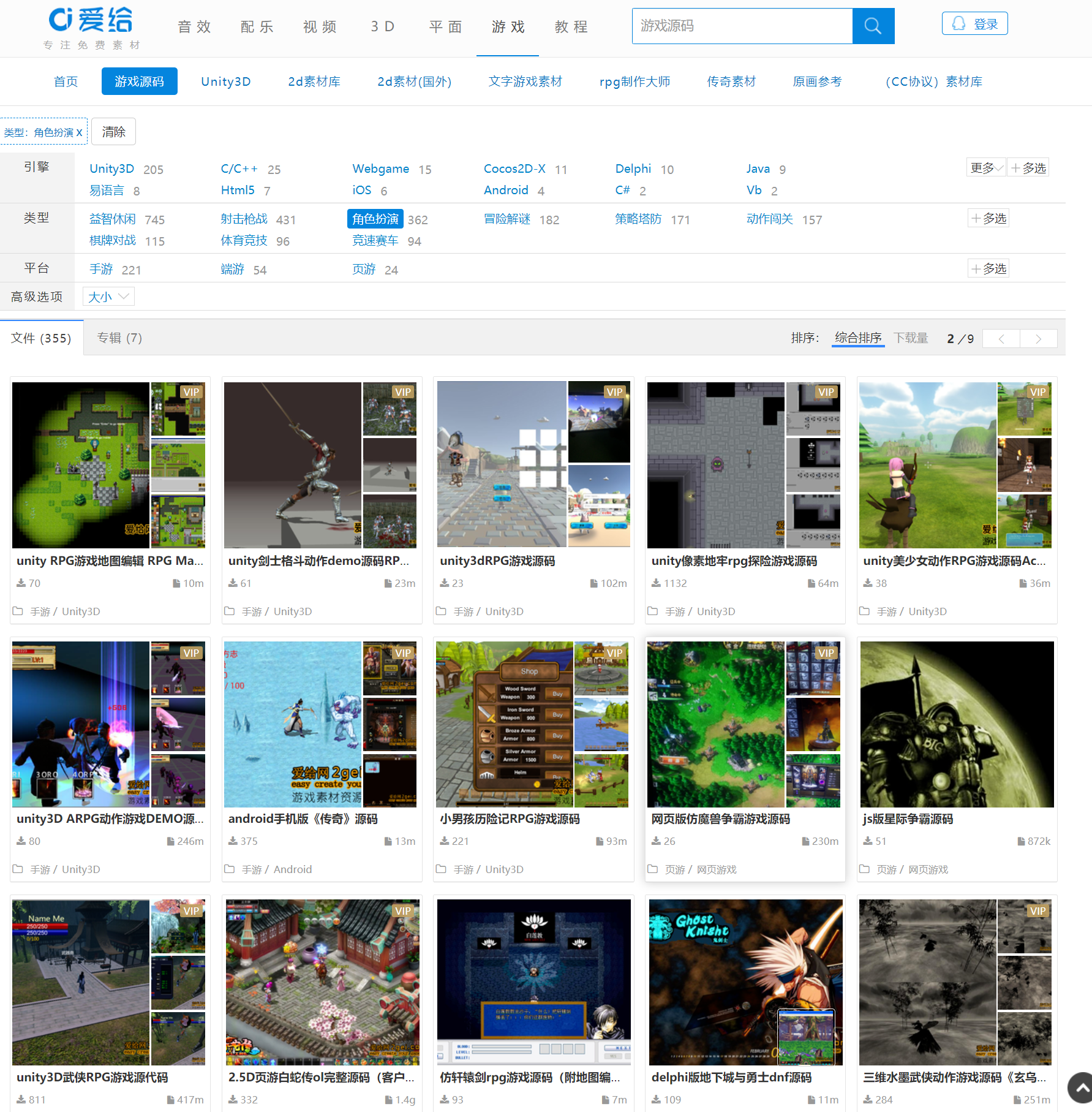The height and width of the screenshot is (1112, 1092).
Task: Open delphi版地下城与勇士dnf源码 title
Action: (x=731, y=1077)
